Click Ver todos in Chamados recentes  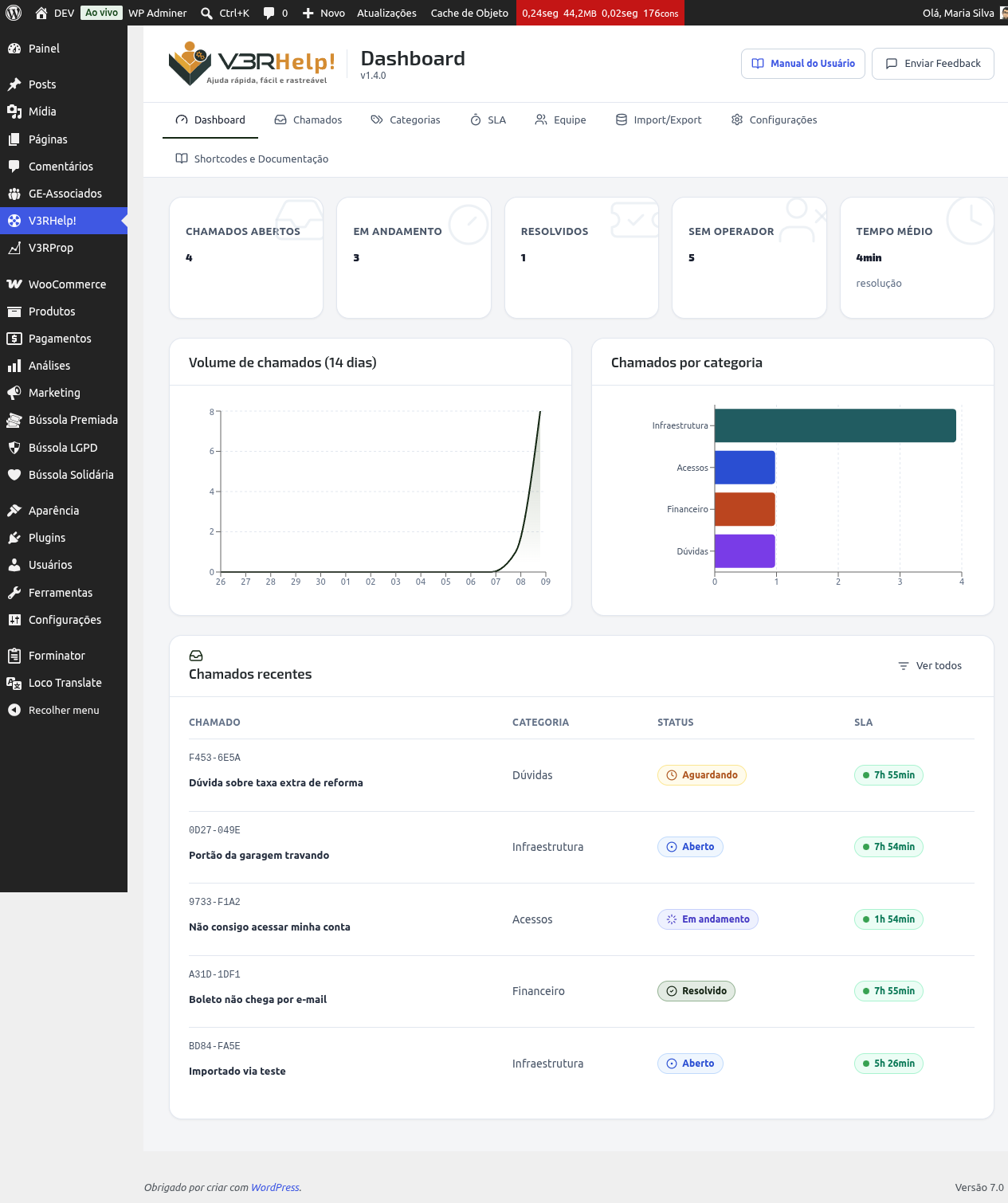pyautogui.click(x=930, y=666)
